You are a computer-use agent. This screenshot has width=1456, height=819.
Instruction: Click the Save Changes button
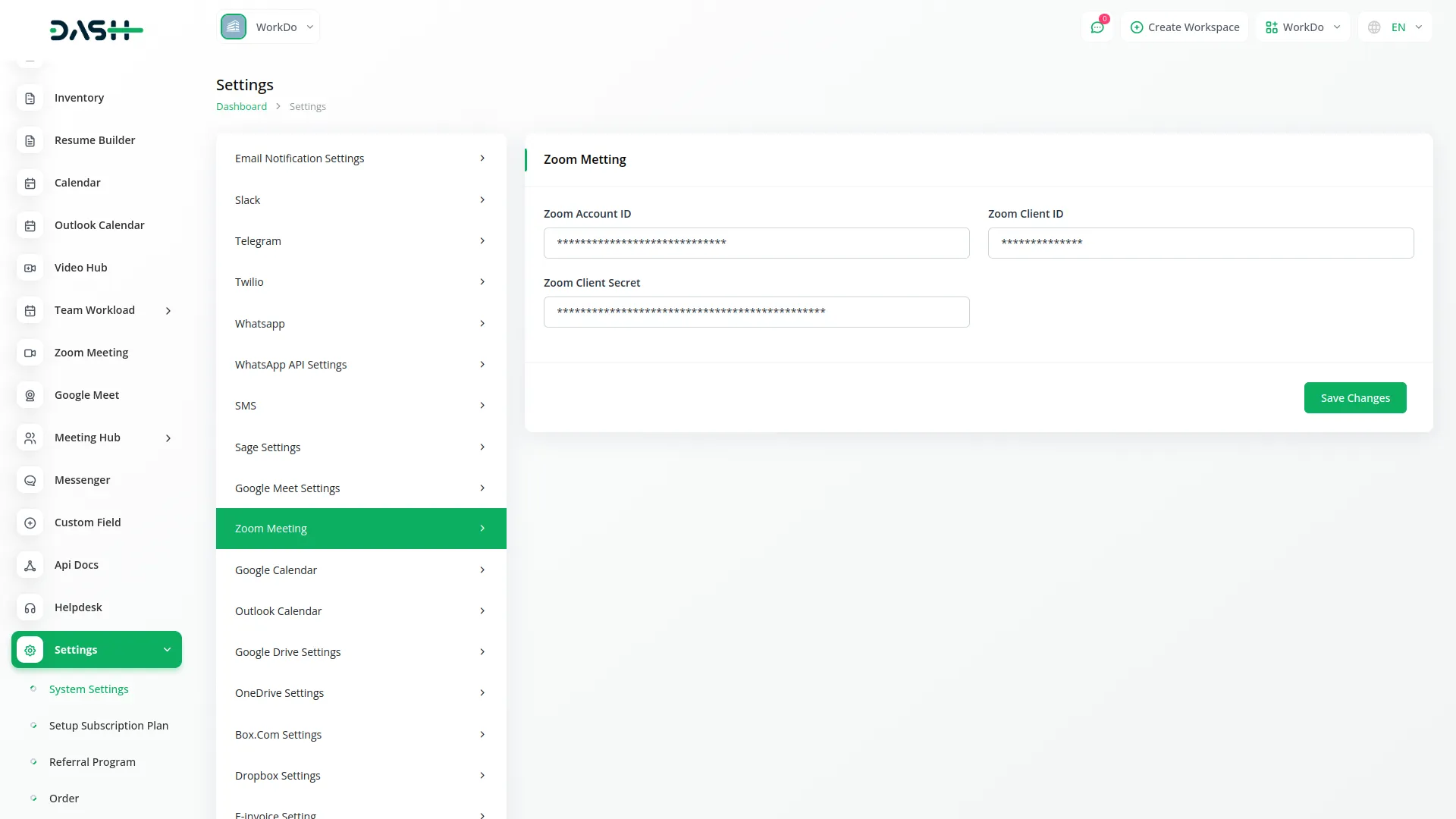pos(1355,398)
